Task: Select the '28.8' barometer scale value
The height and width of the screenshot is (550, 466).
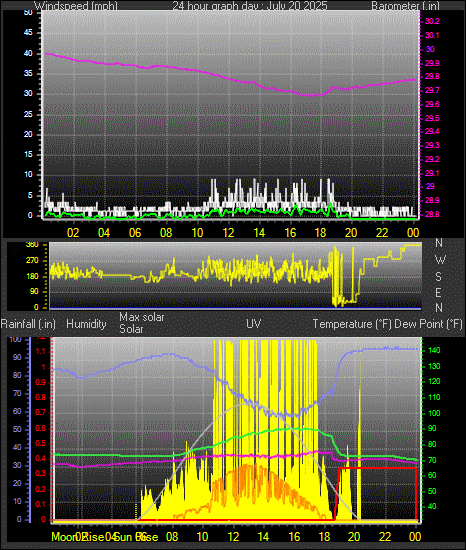Action: pyautogui.click(x=432, y=214)
